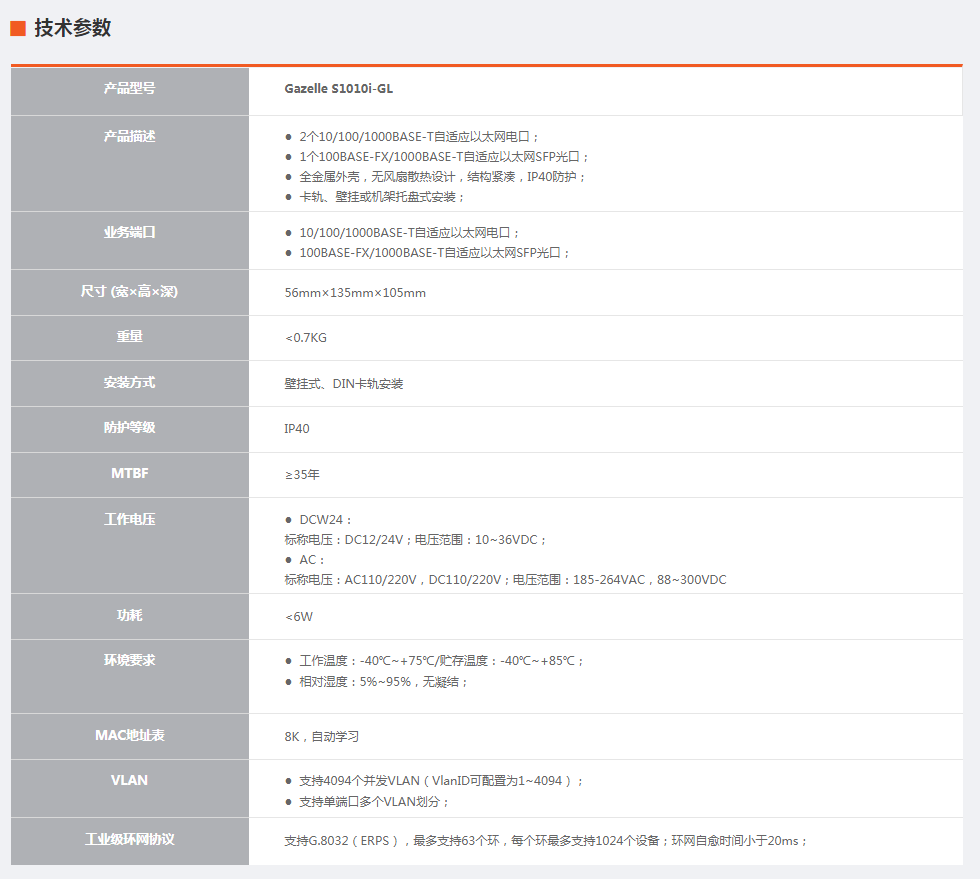Select the 重量 row label

130,337
